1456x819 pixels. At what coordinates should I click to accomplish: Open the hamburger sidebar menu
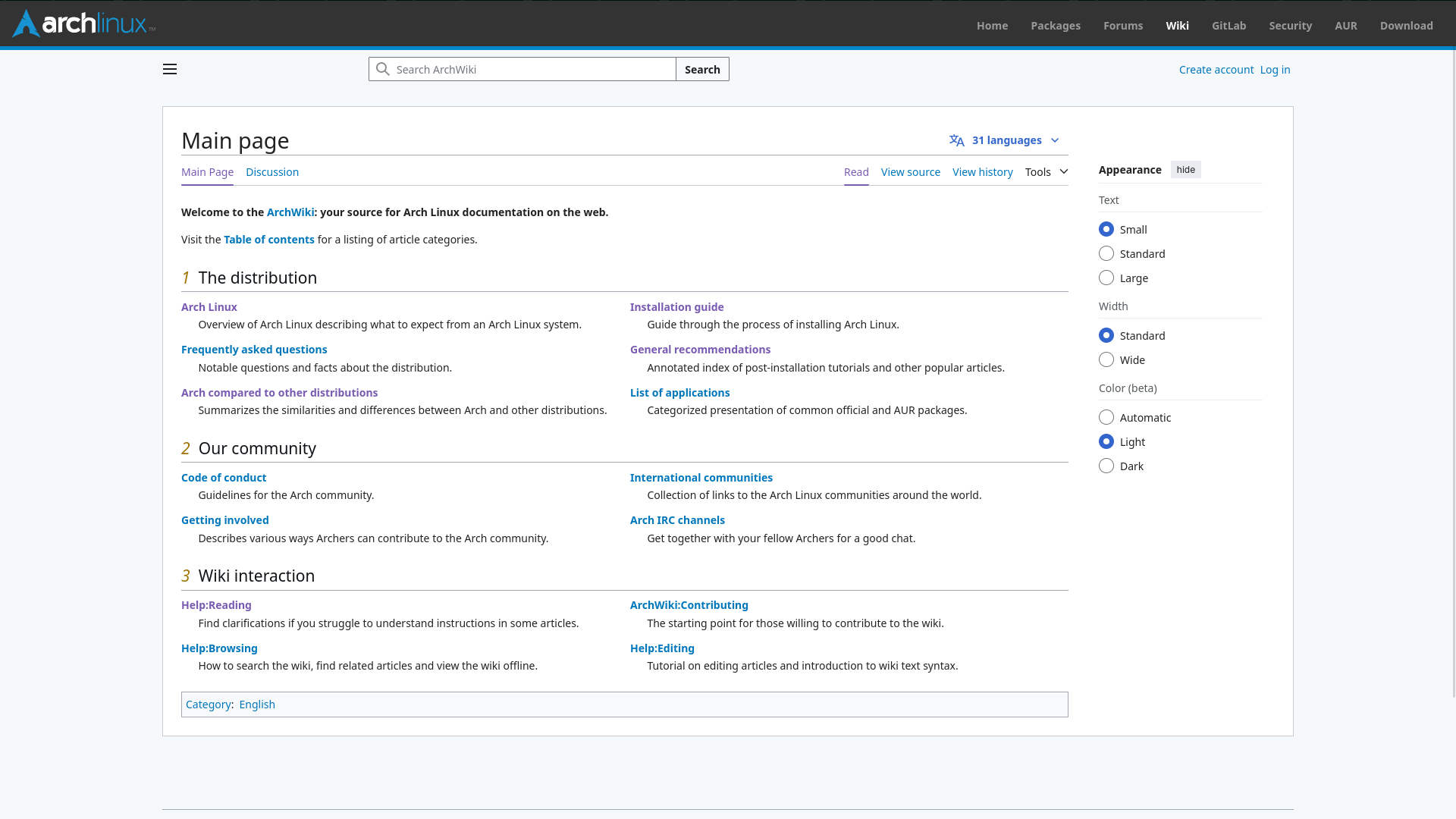[170, 69]
